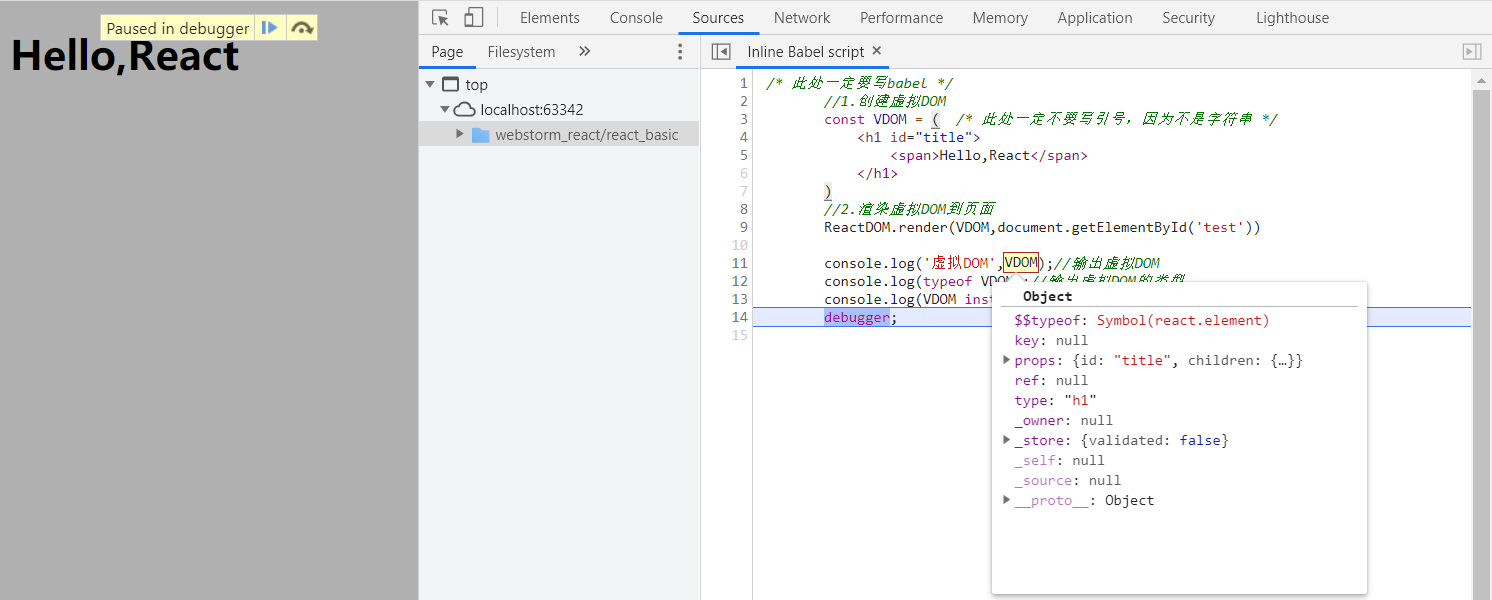Select the Filesystem navigator tab
The width and height of the screenshot is (1492, 600).
pos(521,52)
